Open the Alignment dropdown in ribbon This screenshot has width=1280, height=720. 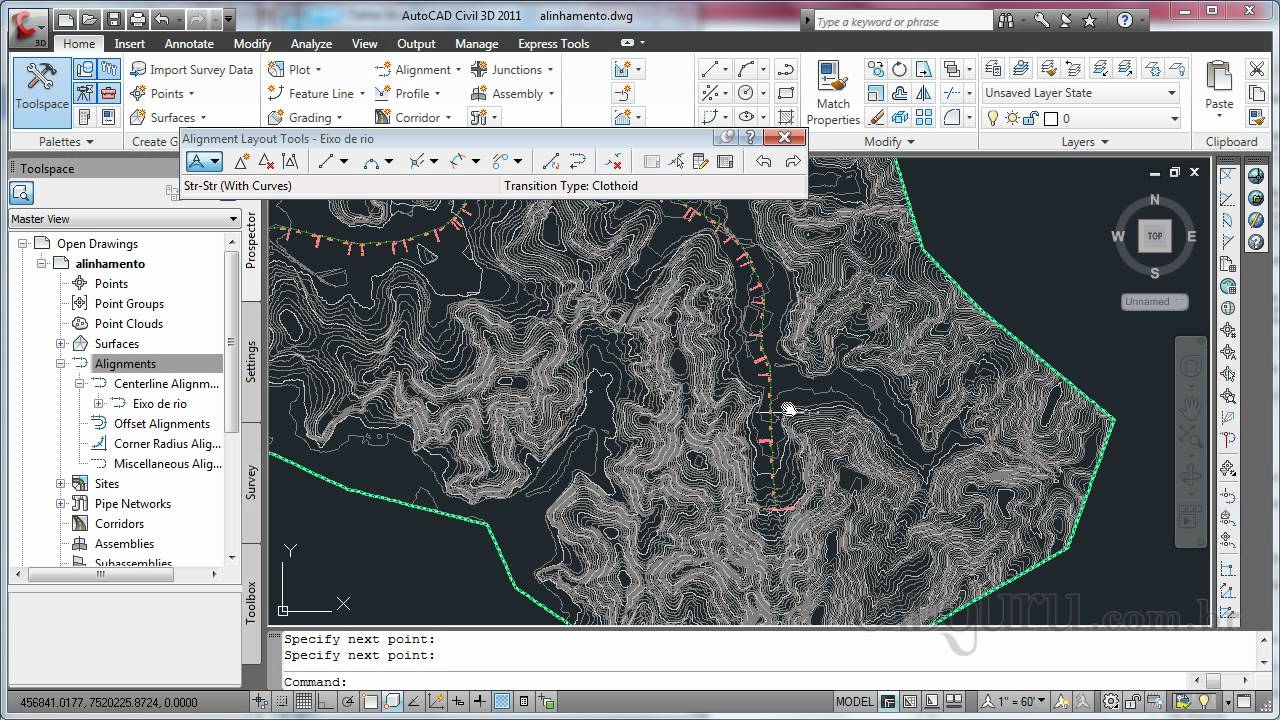tap(419, 69)
